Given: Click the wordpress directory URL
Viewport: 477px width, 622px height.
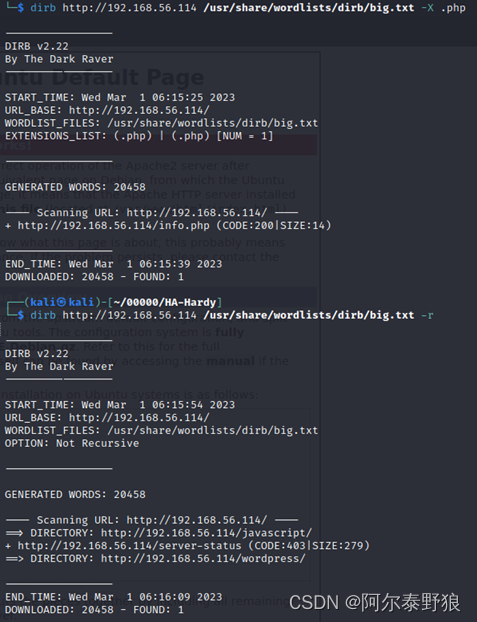Looking at the screenshot, I should 203,559.
